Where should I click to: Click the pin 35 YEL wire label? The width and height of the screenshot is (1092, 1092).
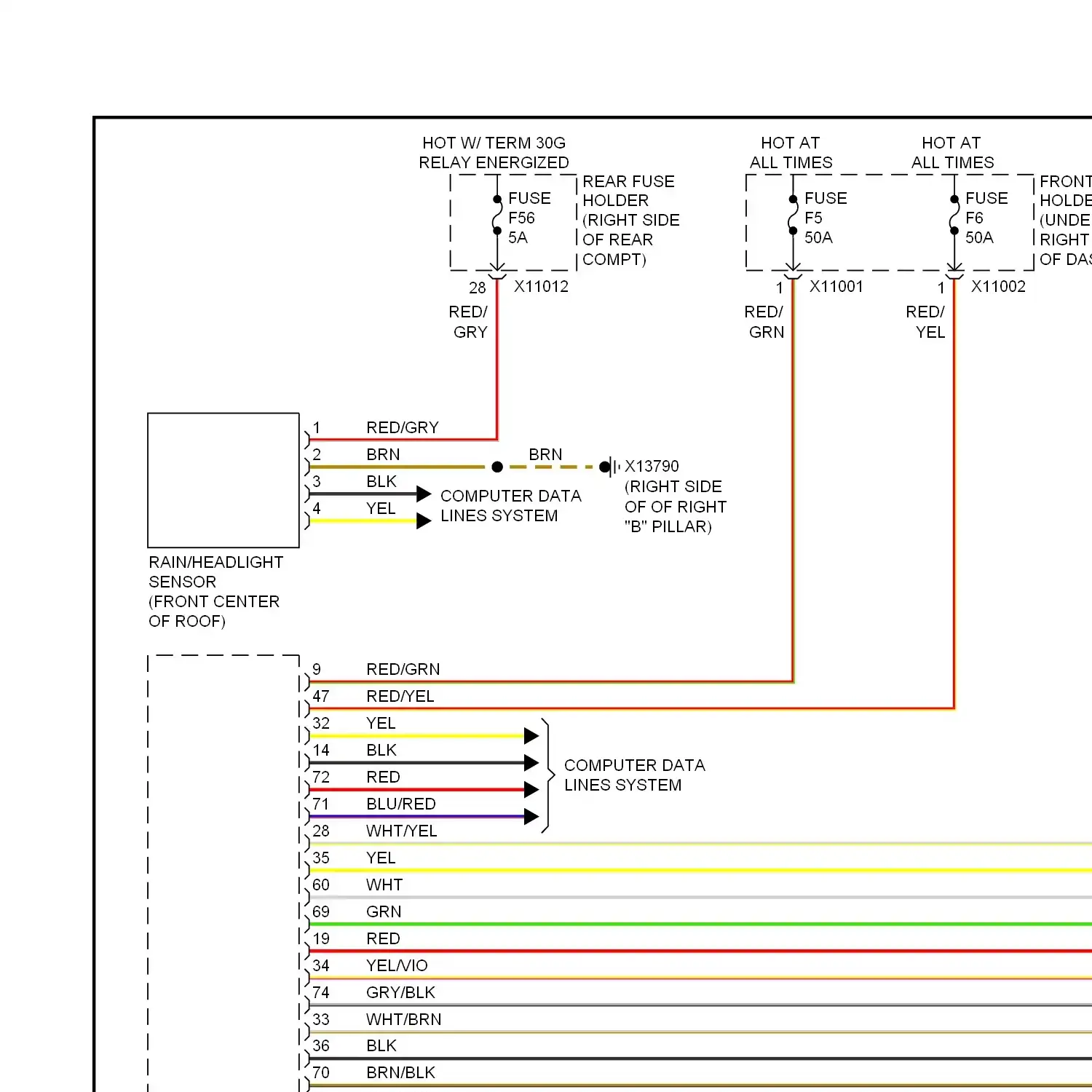pyautogui.click(x=381, y=858)
